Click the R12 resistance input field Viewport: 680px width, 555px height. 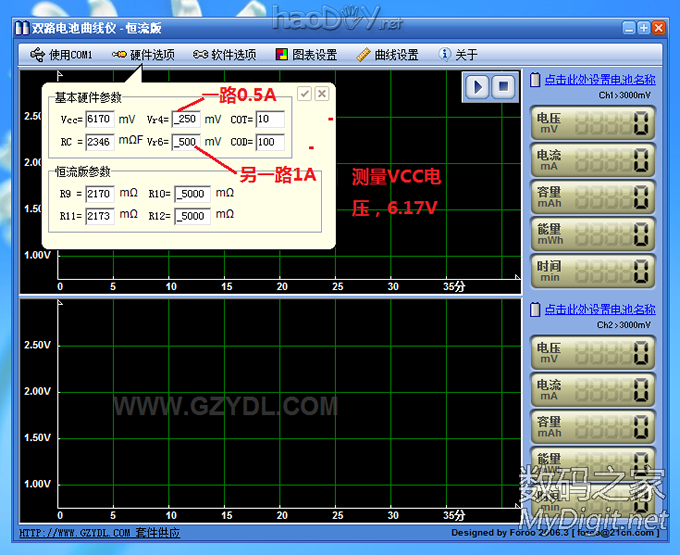click(192, 216)
